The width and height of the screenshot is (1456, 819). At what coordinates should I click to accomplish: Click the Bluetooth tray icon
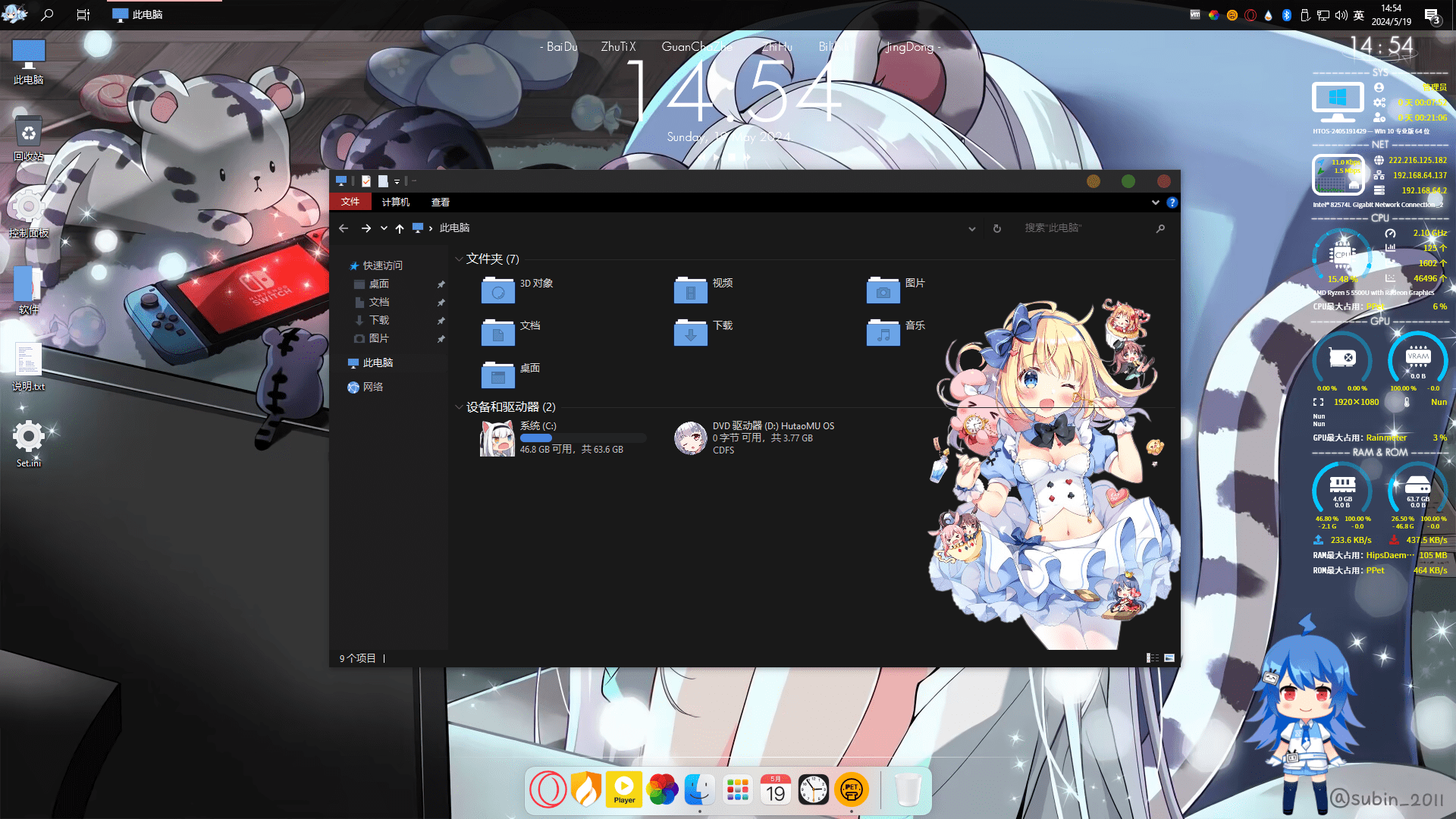tap(1287, 15)
